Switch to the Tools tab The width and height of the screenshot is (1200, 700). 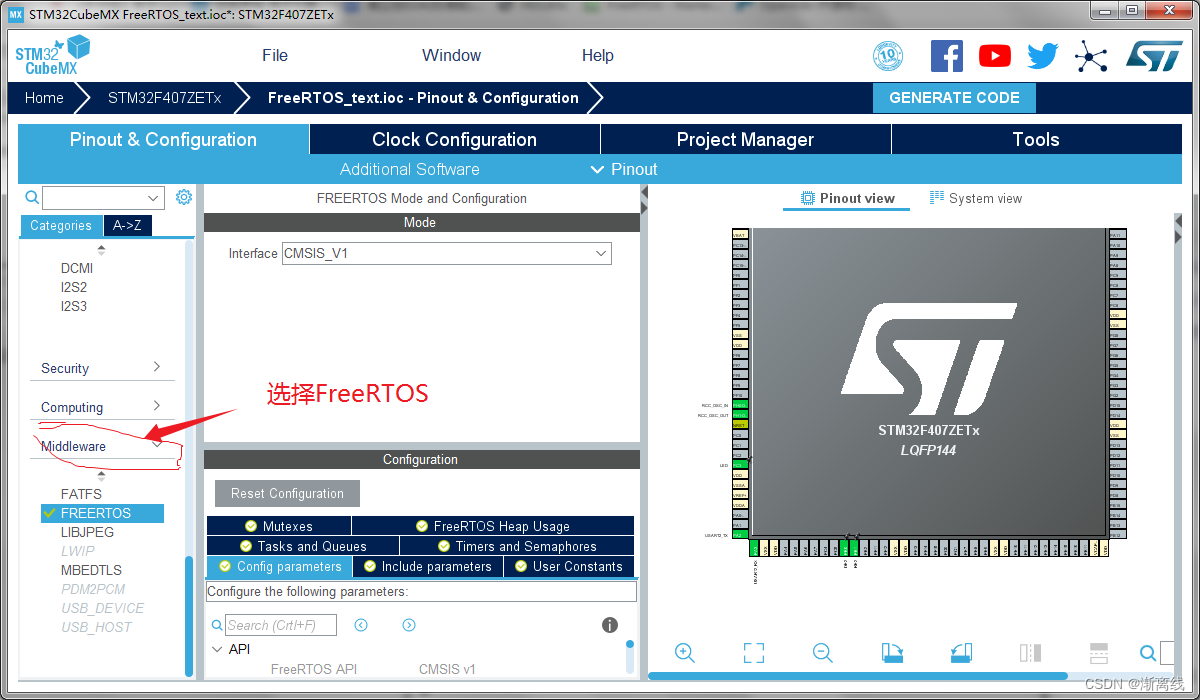(1036, 139)
